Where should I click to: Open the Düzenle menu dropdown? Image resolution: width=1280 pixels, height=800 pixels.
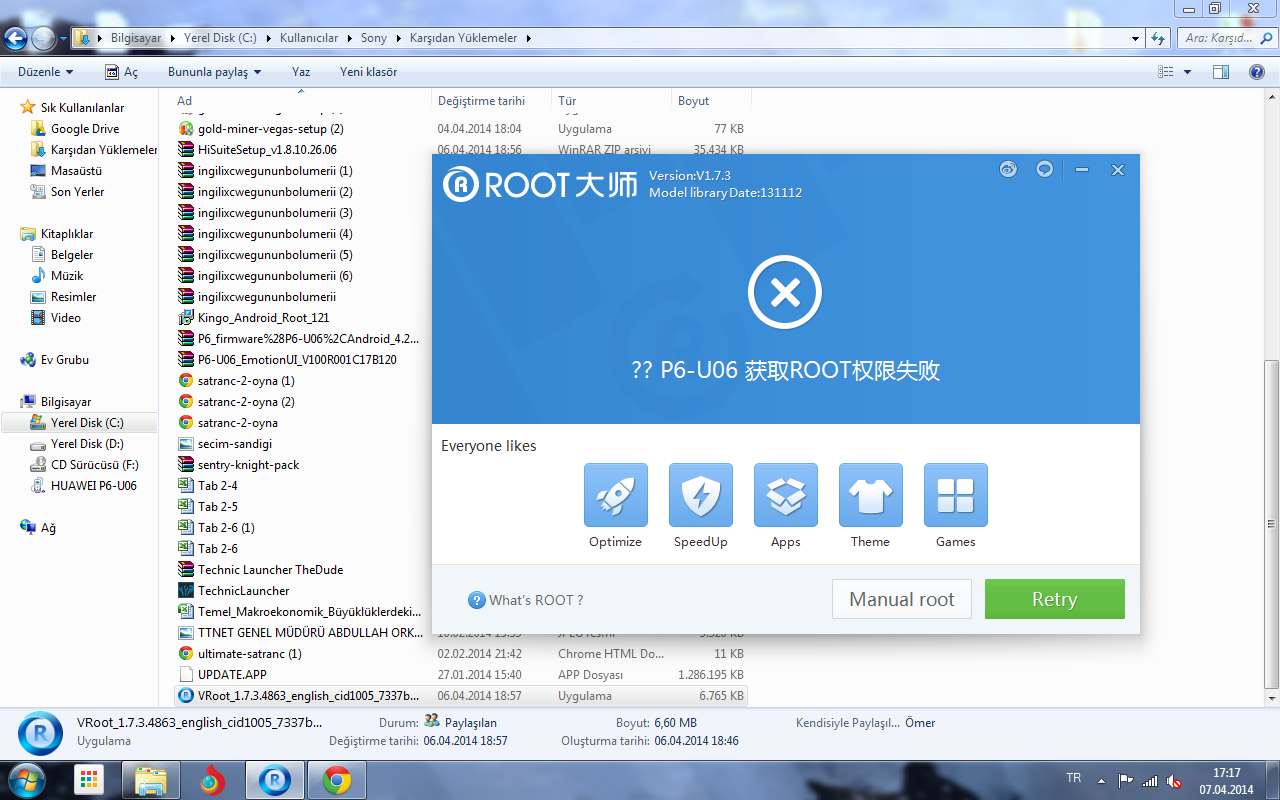[46, 72]
